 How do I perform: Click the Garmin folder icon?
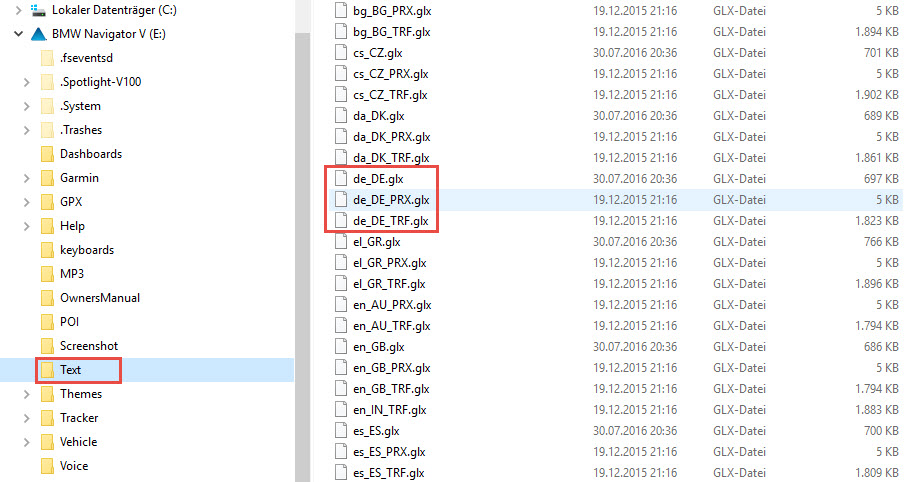(48, 178)
